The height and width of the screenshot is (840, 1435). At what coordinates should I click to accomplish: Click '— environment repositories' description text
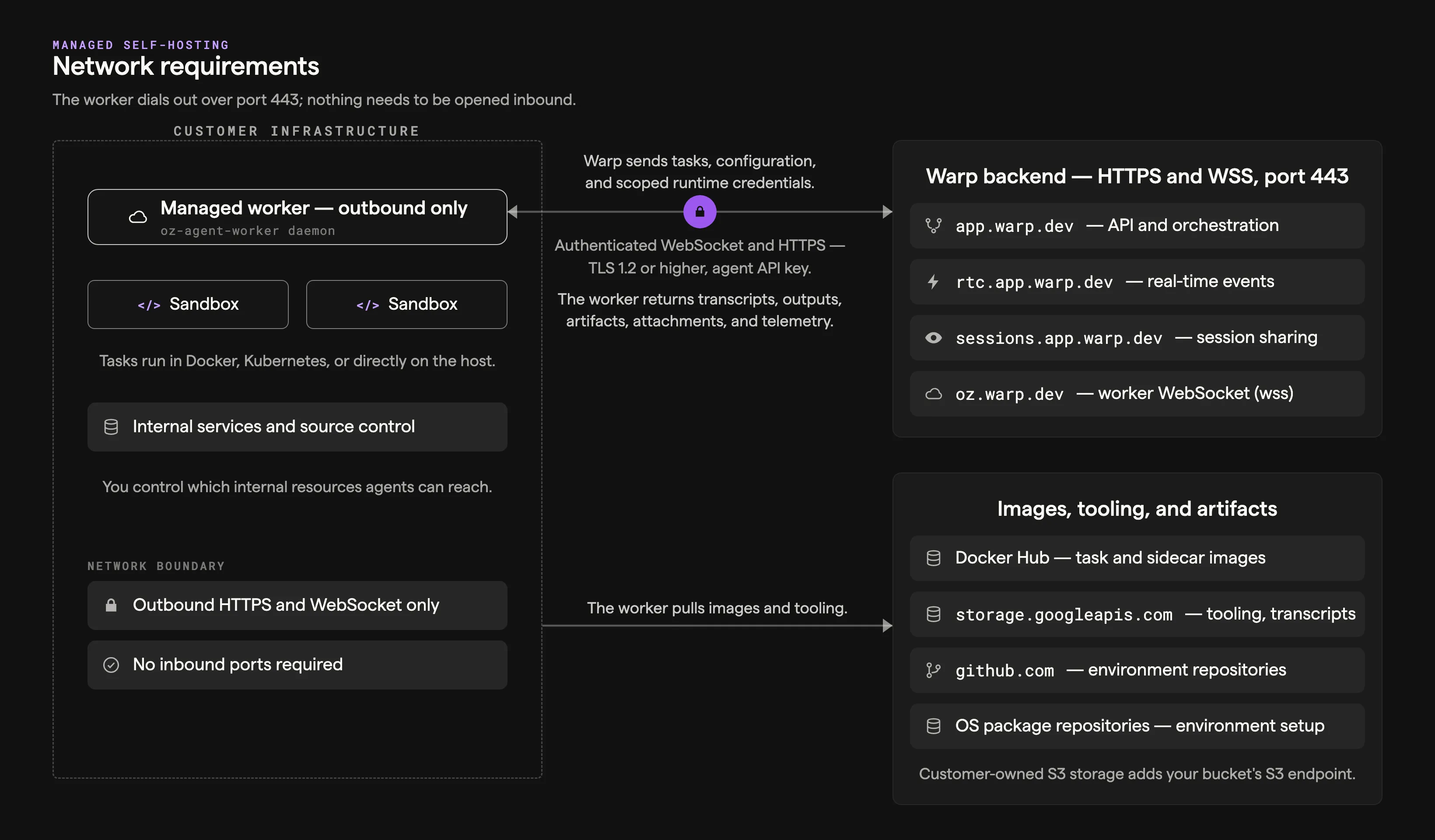[1176, 670]
